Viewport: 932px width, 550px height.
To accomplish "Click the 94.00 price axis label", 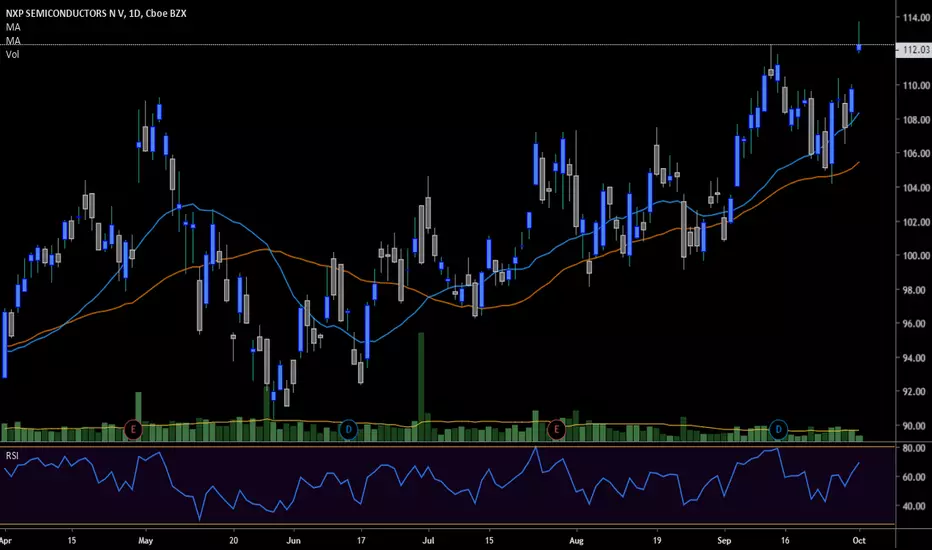I will tap(916, 358).
